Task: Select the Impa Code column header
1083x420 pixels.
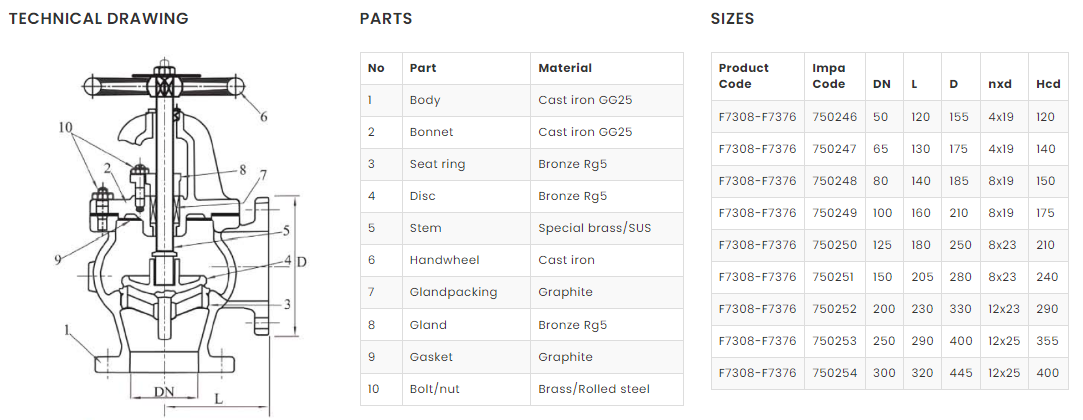Action: pyautogui.click(x=829, y=76)
